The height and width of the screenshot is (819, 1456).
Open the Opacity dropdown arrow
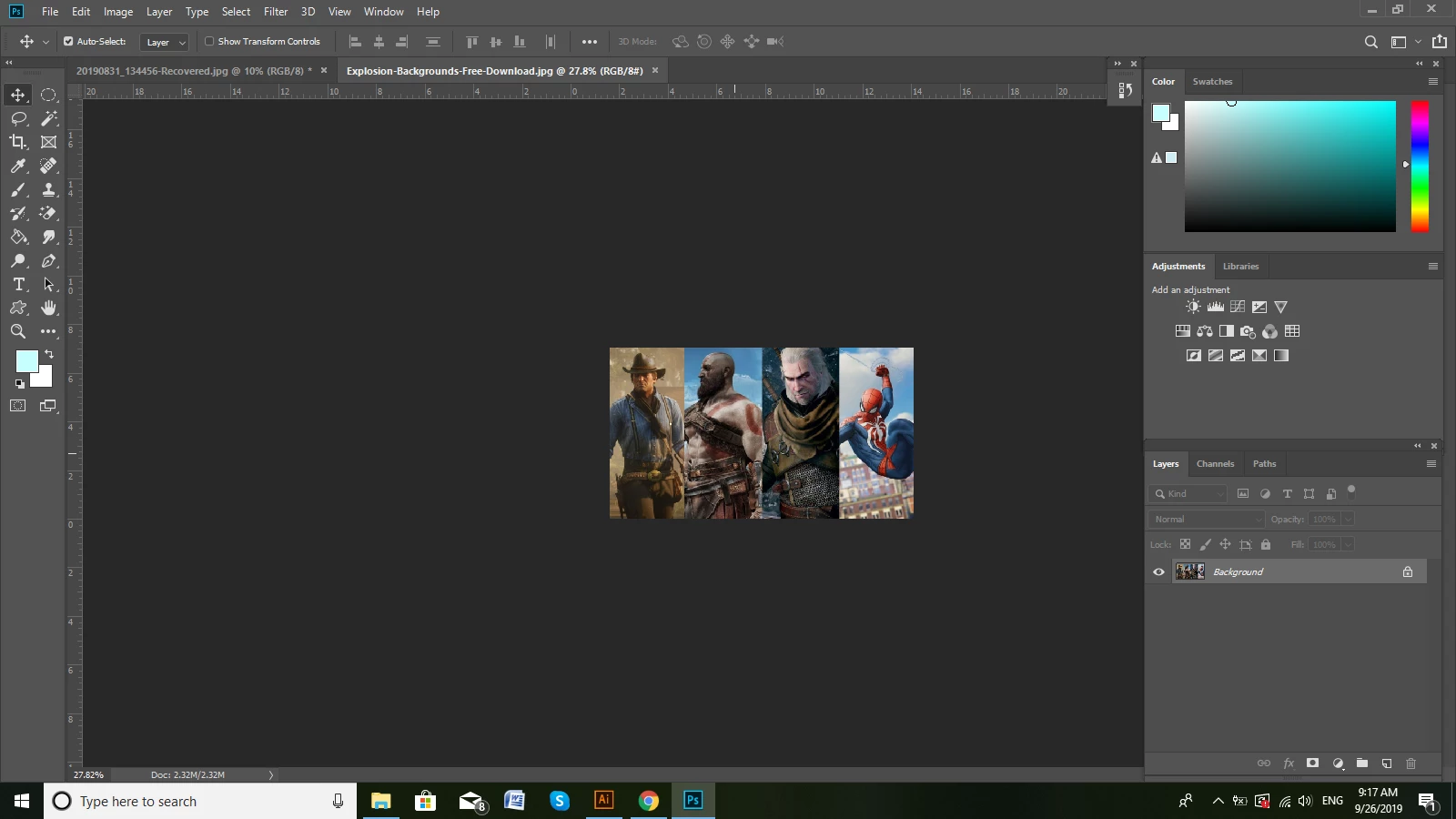[1348, 519]
